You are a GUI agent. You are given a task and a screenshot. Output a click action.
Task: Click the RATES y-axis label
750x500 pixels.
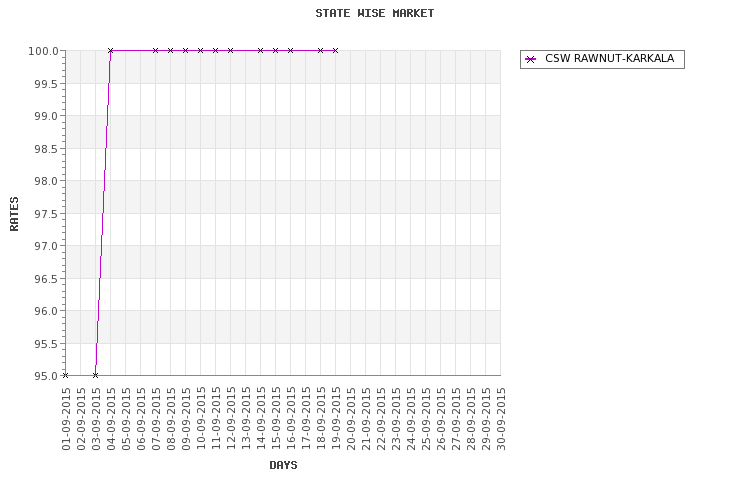(x=14, y=213)
